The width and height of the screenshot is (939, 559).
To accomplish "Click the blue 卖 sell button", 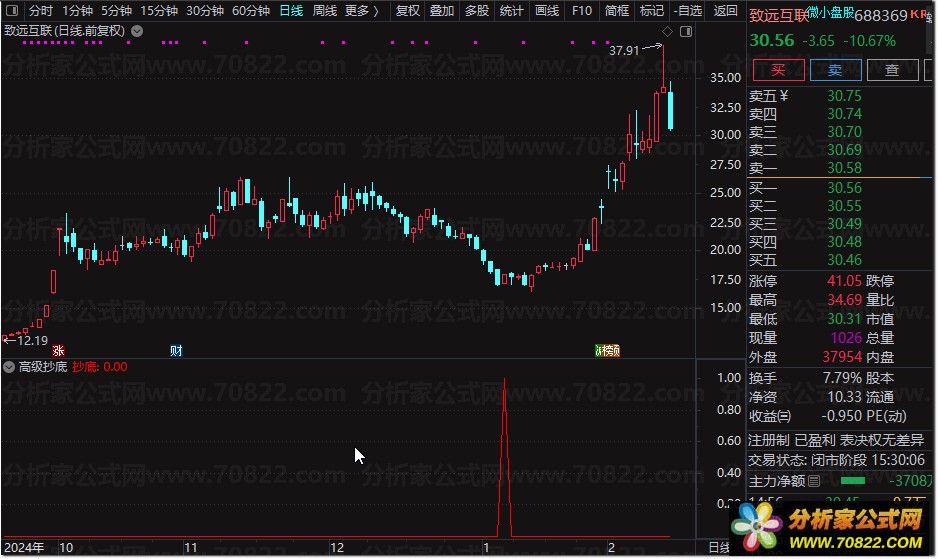I will (x=835, y=70).
